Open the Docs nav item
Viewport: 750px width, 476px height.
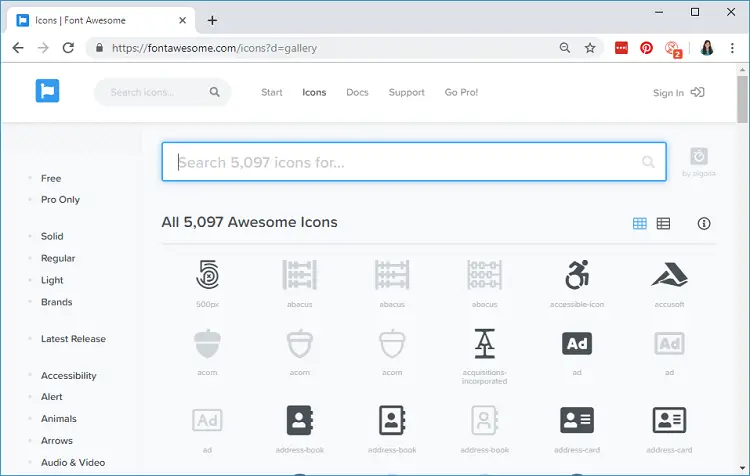tap(357, 92)
